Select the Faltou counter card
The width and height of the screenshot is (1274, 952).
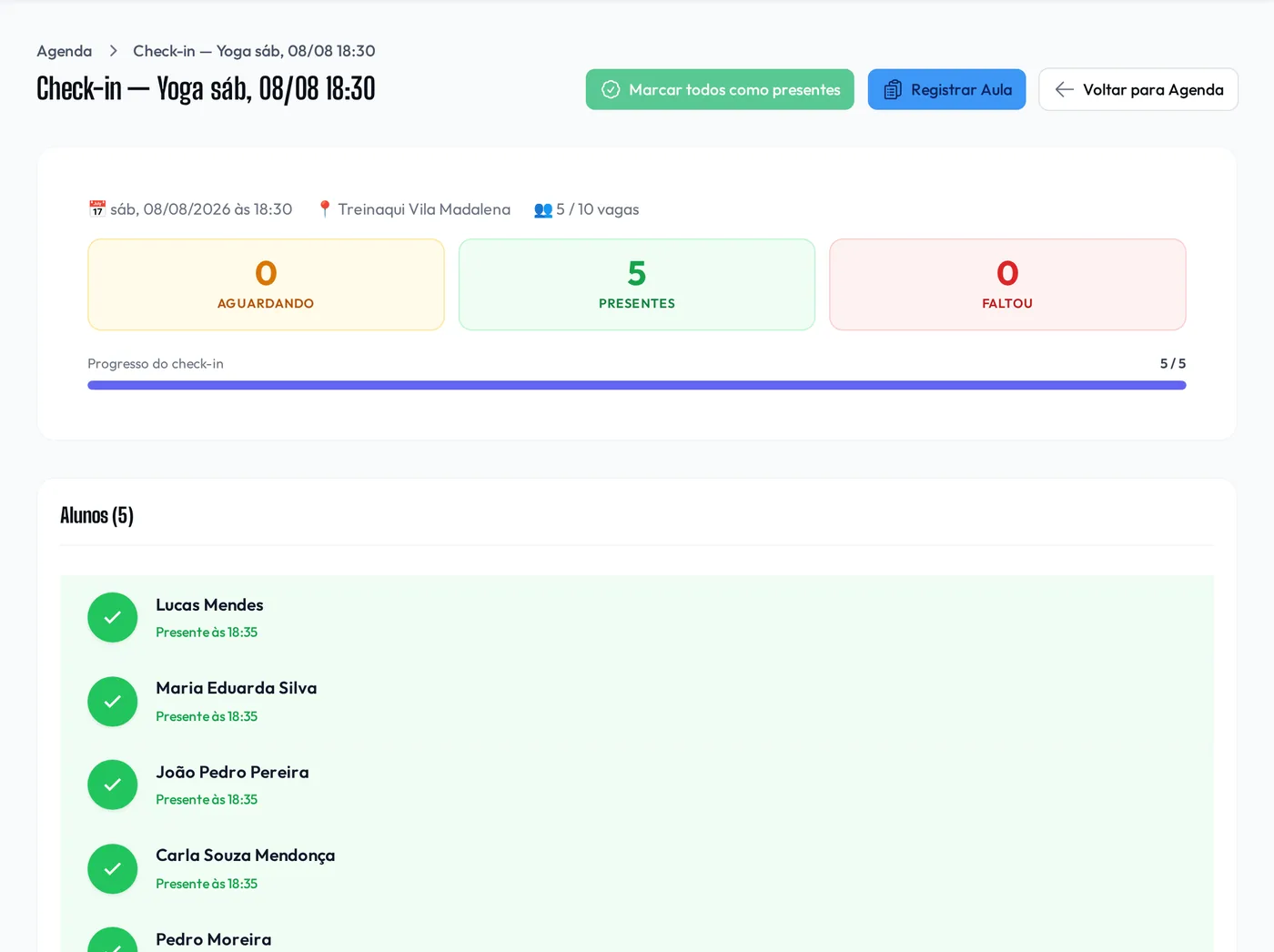point(1007,285)
